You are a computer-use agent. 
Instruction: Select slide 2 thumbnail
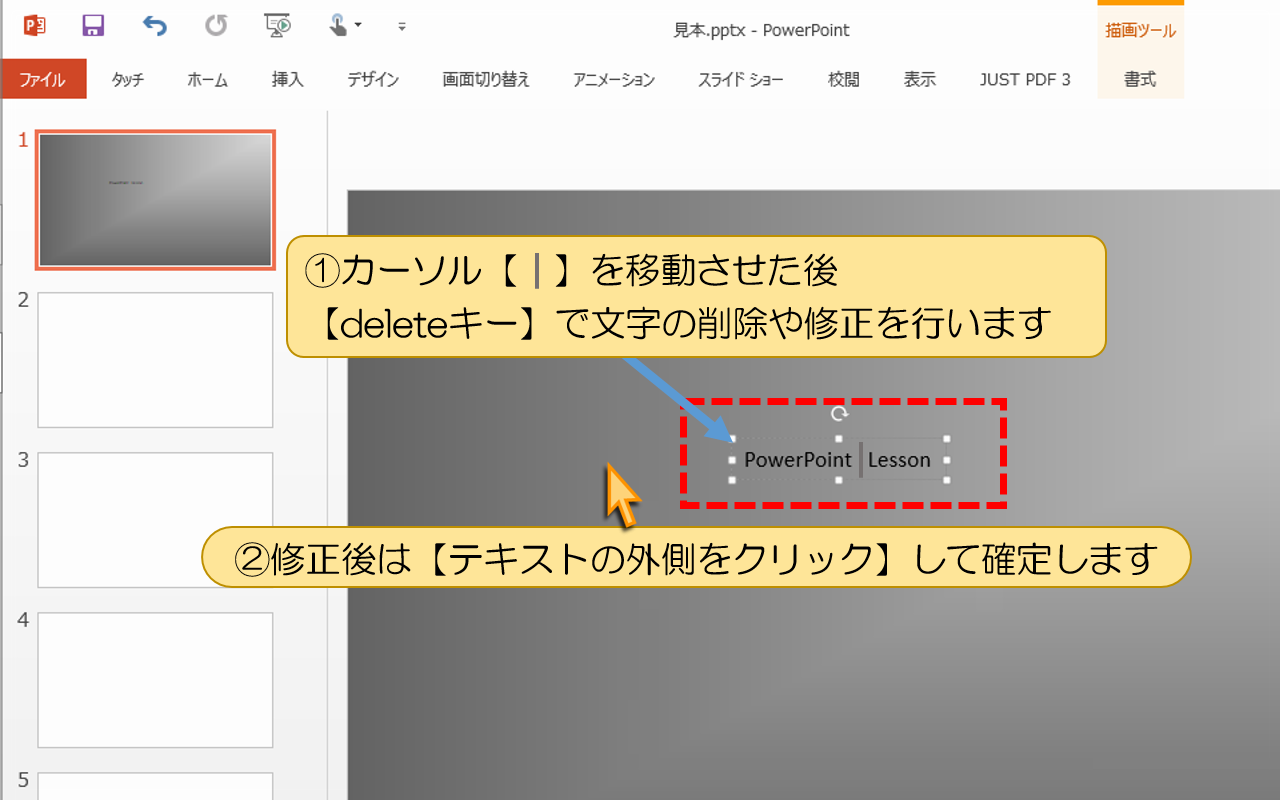coord(155,360)
